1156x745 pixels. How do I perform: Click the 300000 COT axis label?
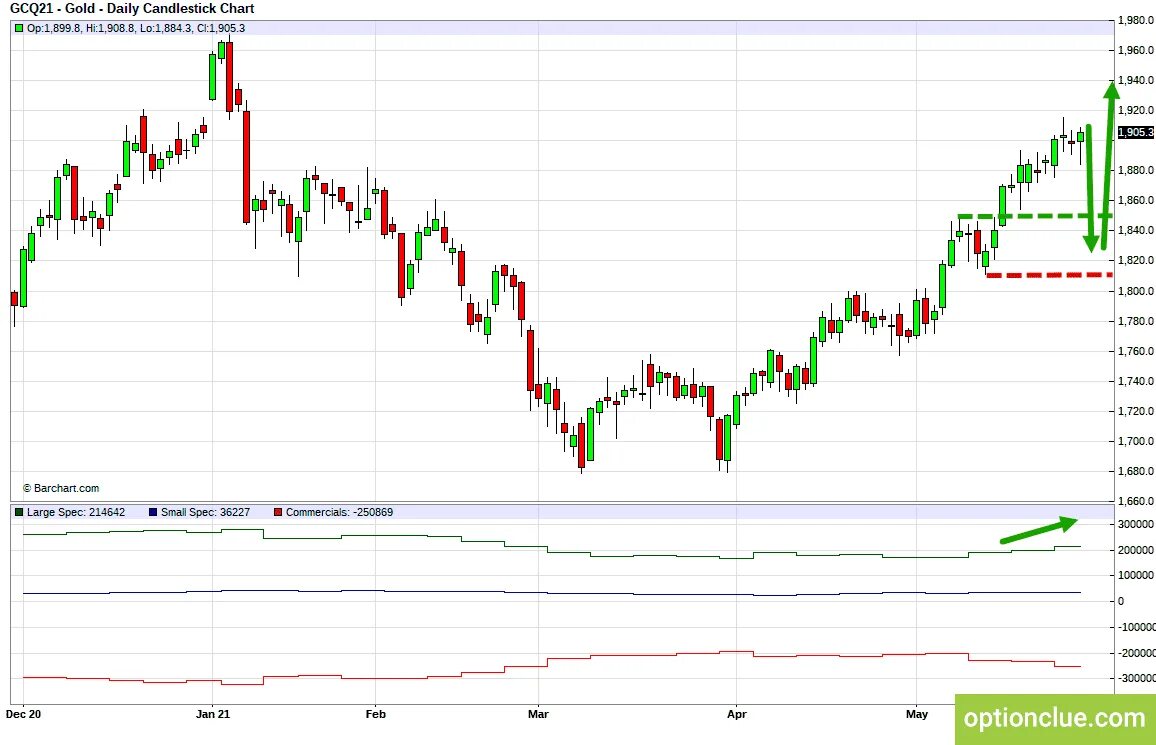coord(1136,525)
